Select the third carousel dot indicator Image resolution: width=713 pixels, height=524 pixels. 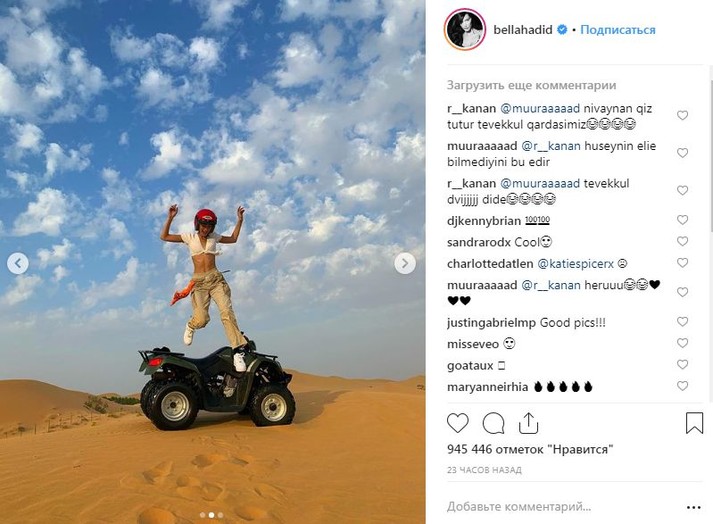coord(221,515)
